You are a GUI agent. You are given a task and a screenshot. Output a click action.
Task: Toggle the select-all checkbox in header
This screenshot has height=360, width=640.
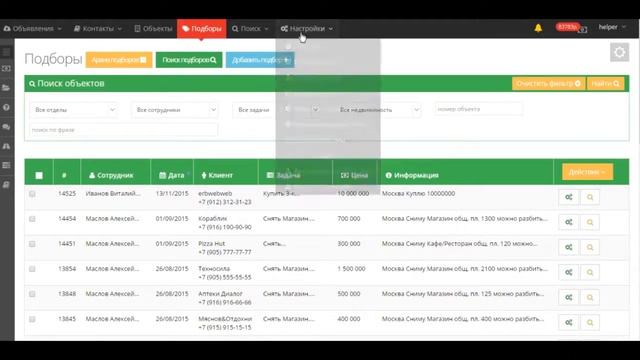click(x=39, y=176)
